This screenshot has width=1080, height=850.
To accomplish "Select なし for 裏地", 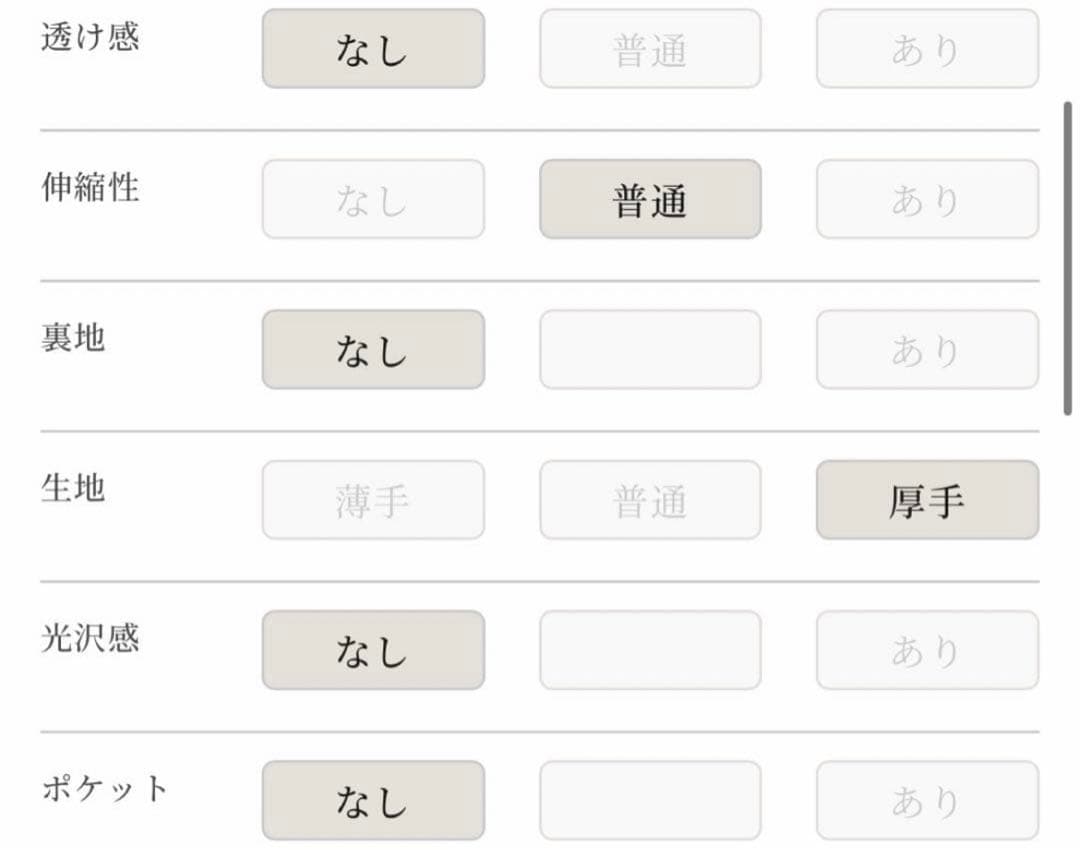I will (x=373, y=349).
